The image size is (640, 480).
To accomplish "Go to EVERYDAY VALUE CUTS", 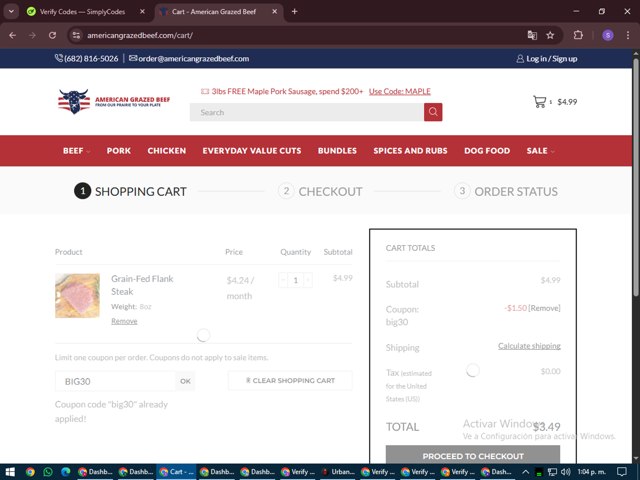I will tap(252, 151).
